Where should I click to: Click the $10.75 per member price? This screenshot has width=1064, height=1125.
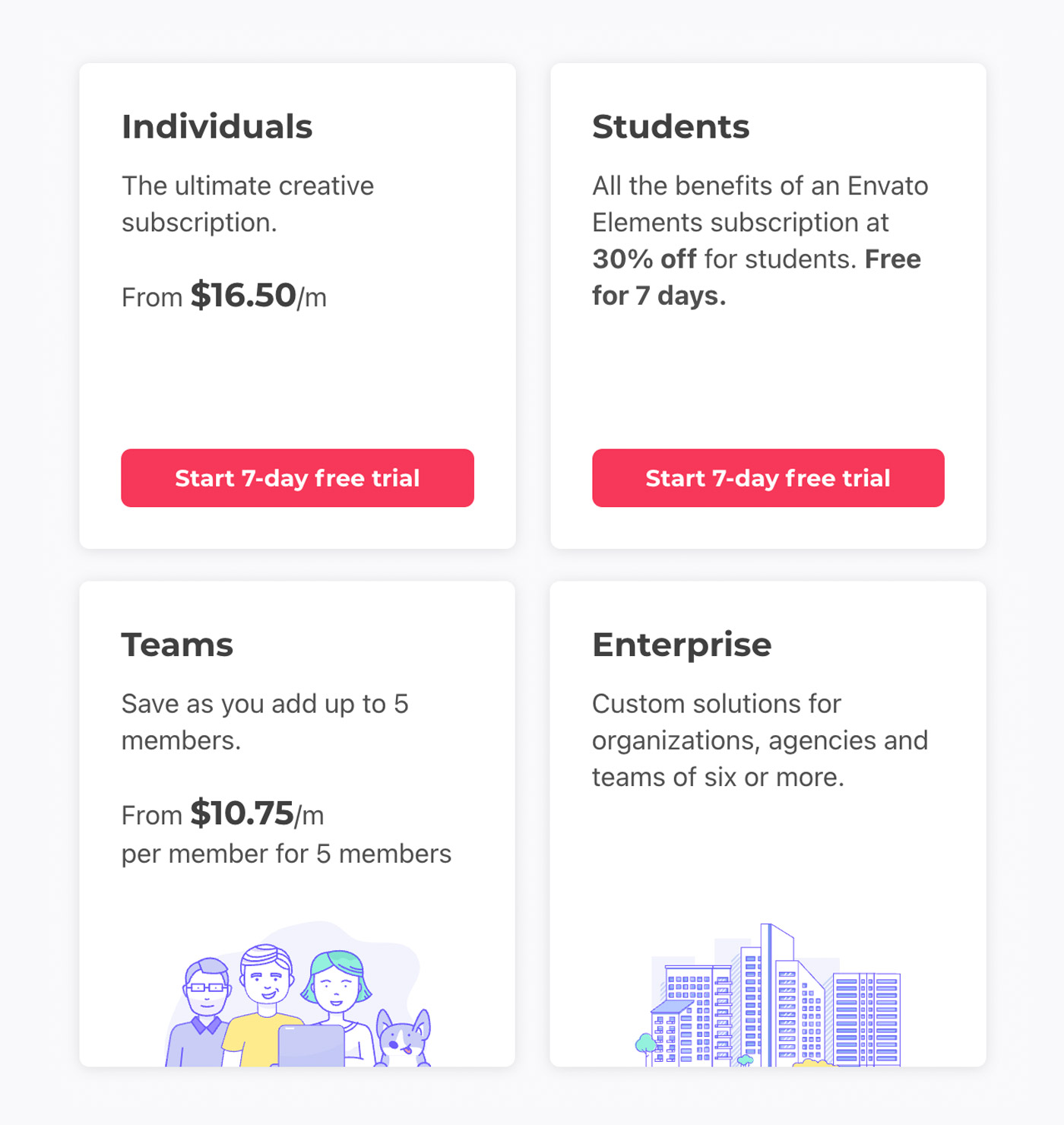point(242,813)
